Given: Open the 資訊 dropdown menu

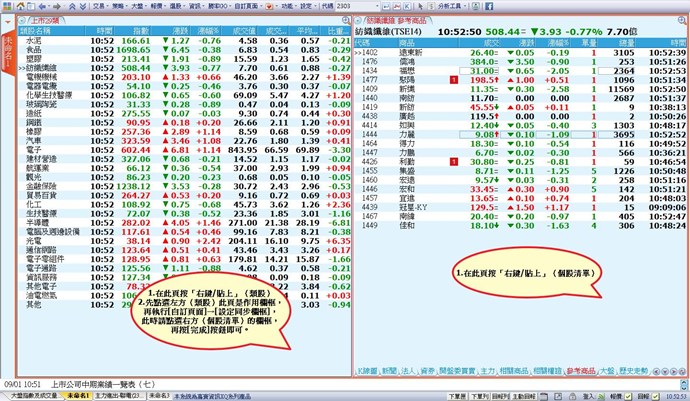Looking at the screenshot, I should click(x=197, y=6).
